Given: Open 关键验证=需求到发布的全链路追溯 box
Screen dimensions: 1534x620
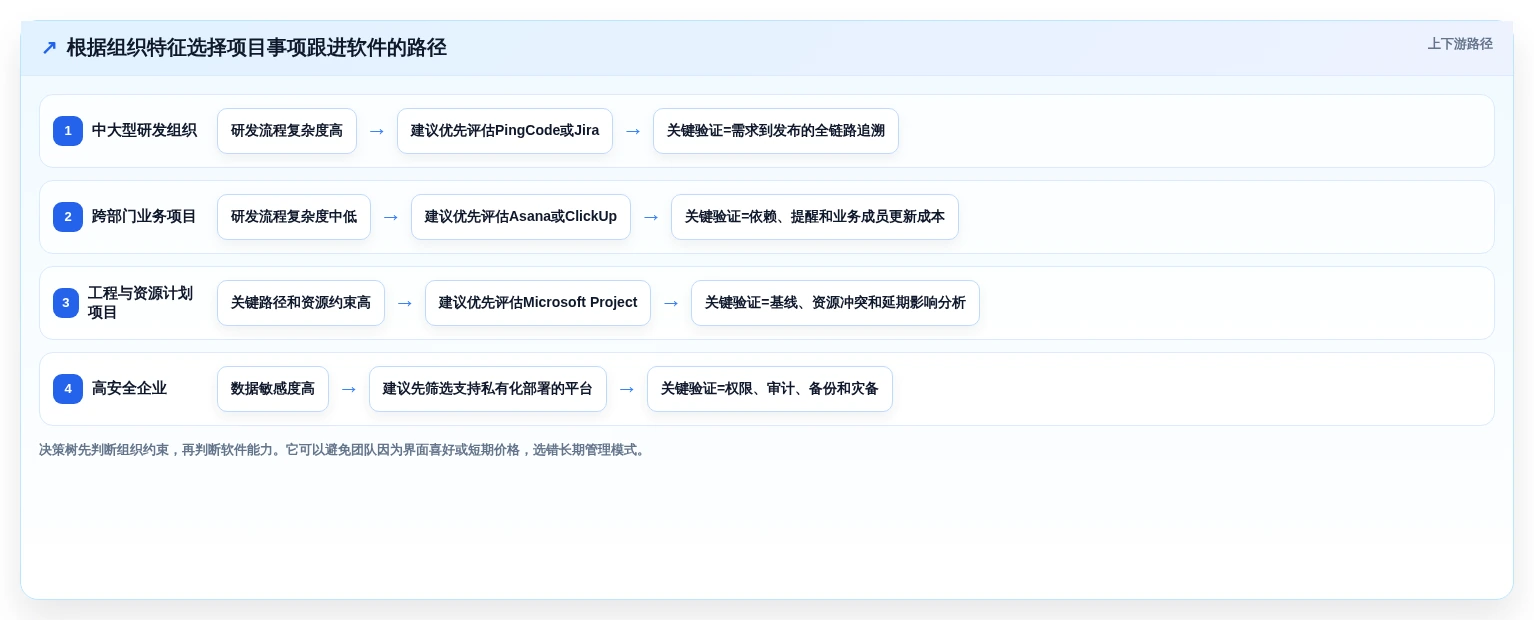Looking at the screenshot, I should point(776,131).
